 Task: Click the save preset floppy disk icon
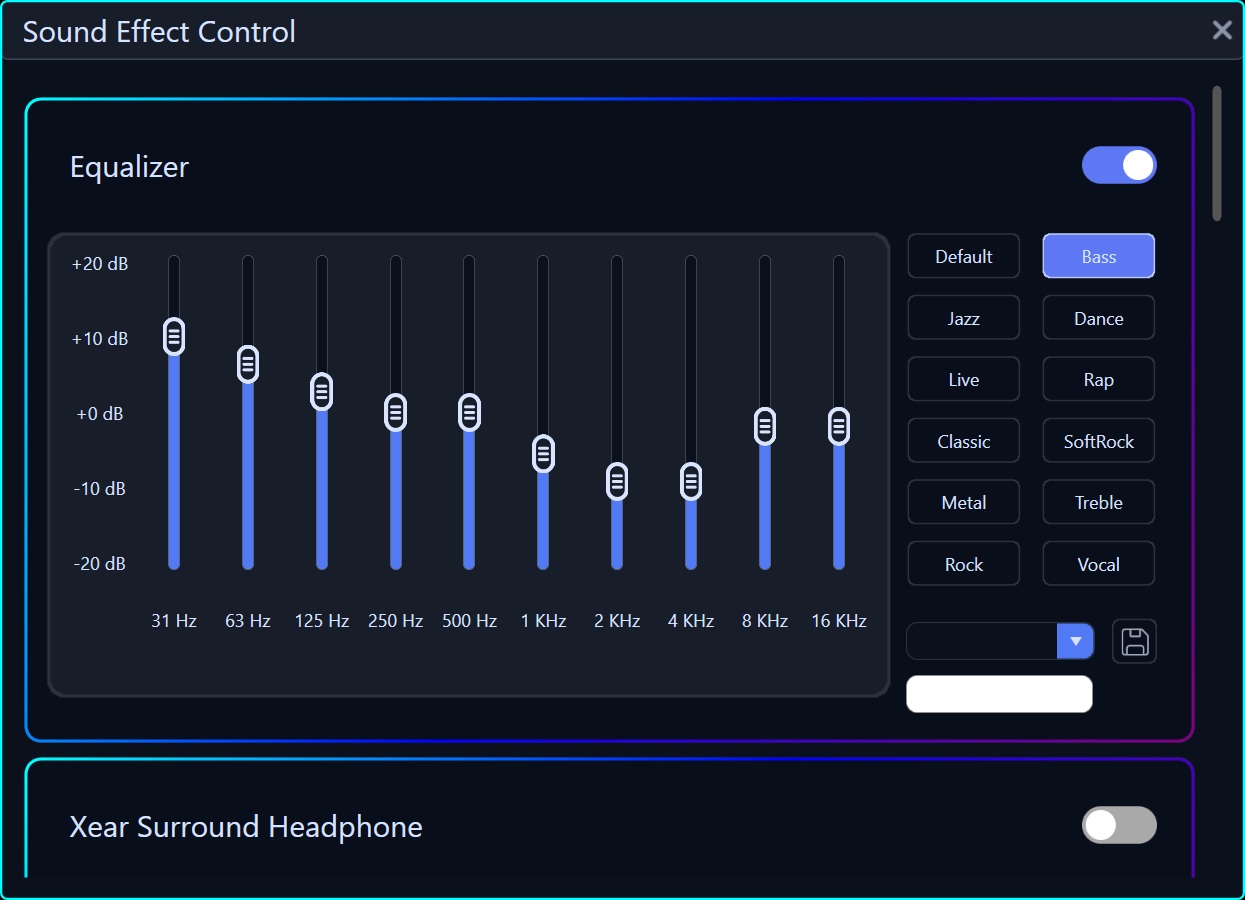[x=1134, y=641]
